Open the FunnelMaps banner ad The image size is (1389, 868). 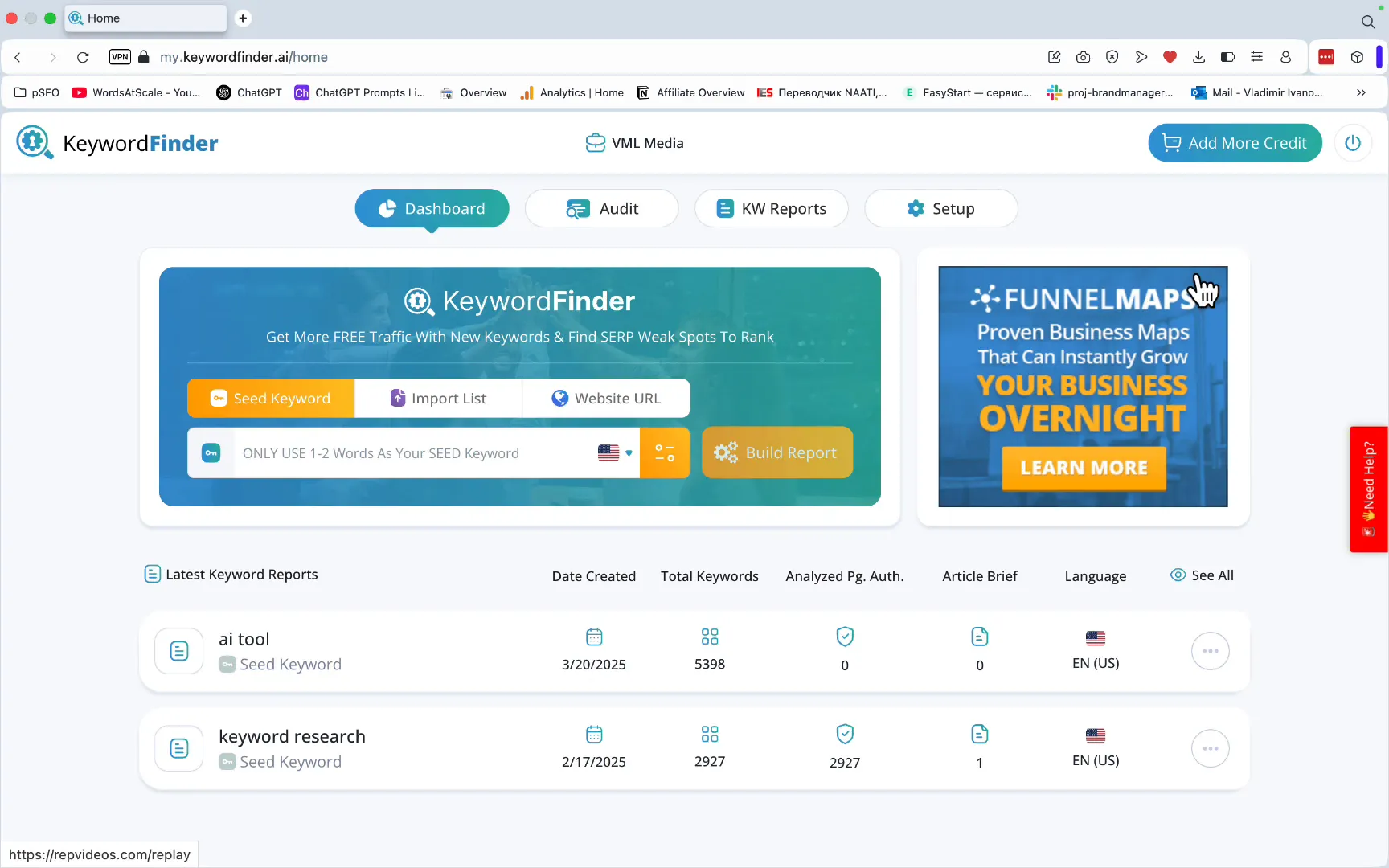point(1083,387)
